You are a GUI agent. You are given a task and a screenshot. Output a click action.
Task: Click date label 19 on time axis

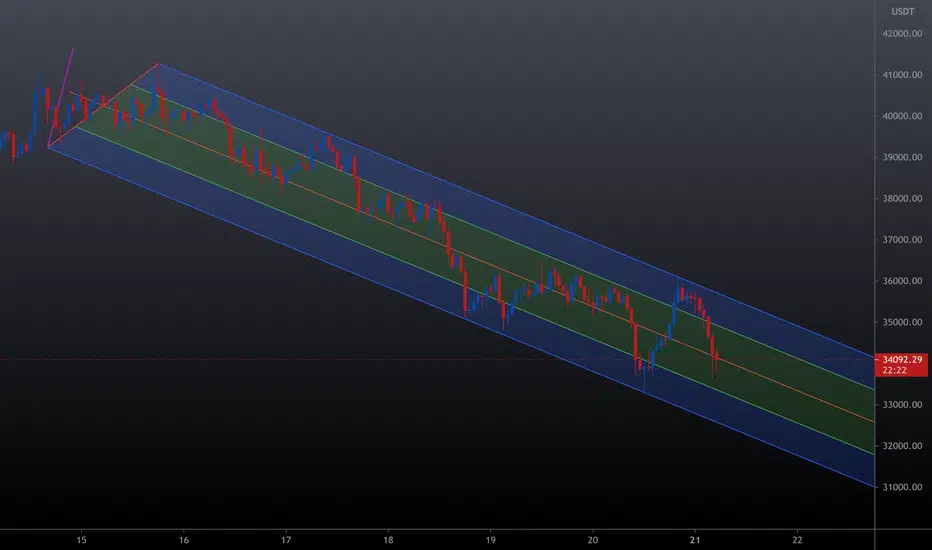coord(490,540)
